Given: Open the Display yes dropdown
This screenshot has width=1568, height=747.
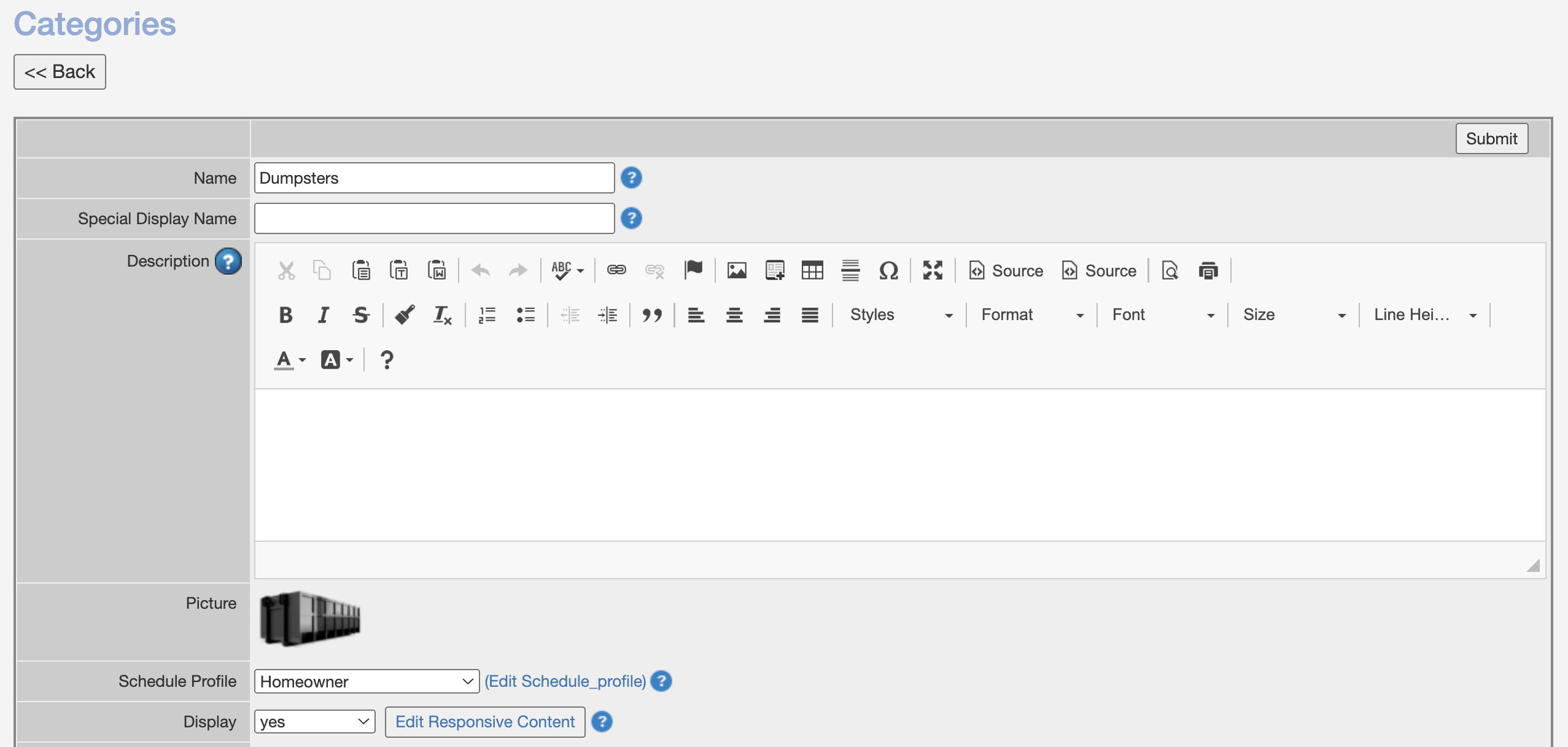Looking at the screenshot, I should tap(314, 721).
